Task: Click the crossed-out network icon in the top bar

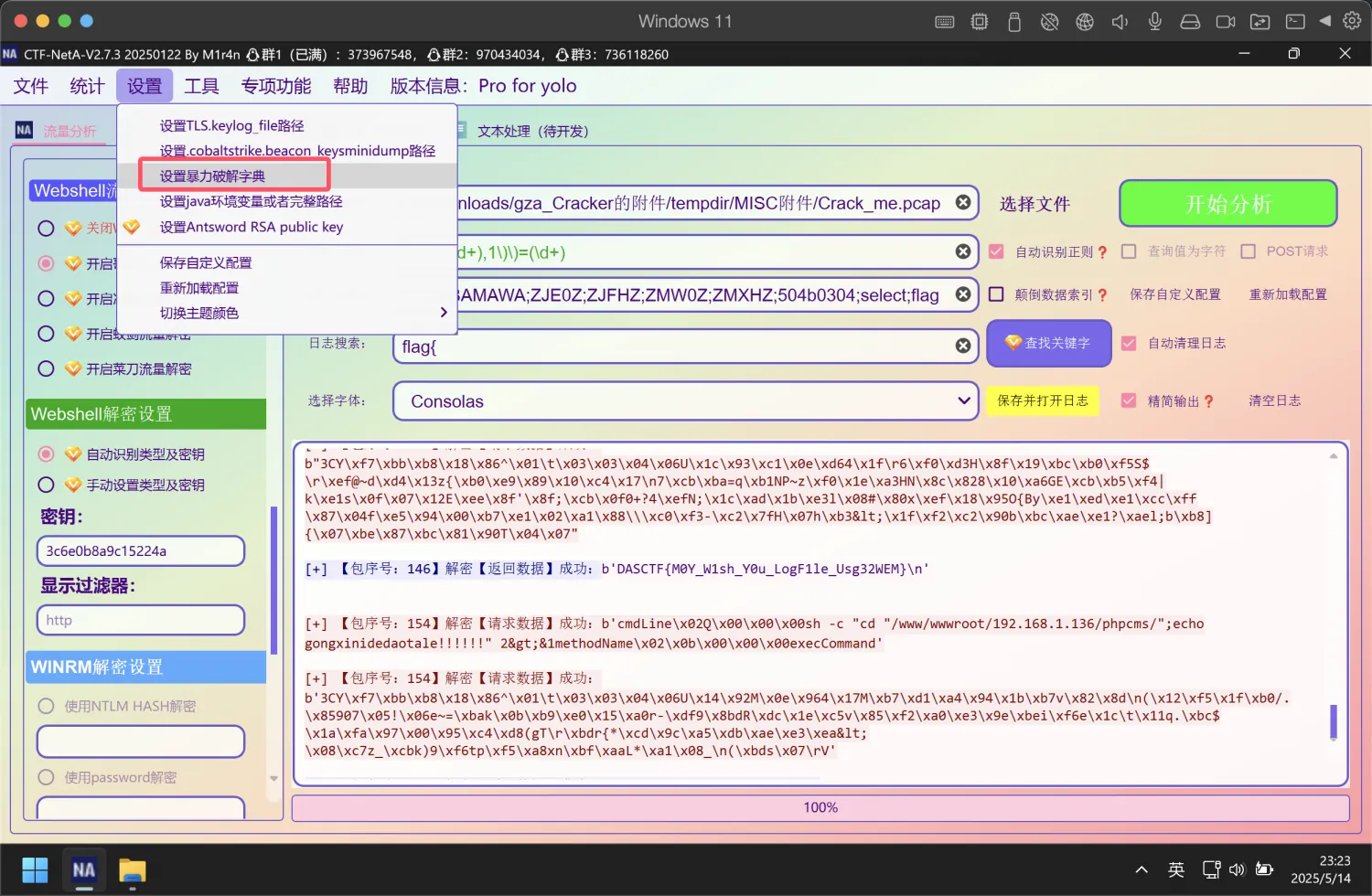Action: (x=1050, y=21)
